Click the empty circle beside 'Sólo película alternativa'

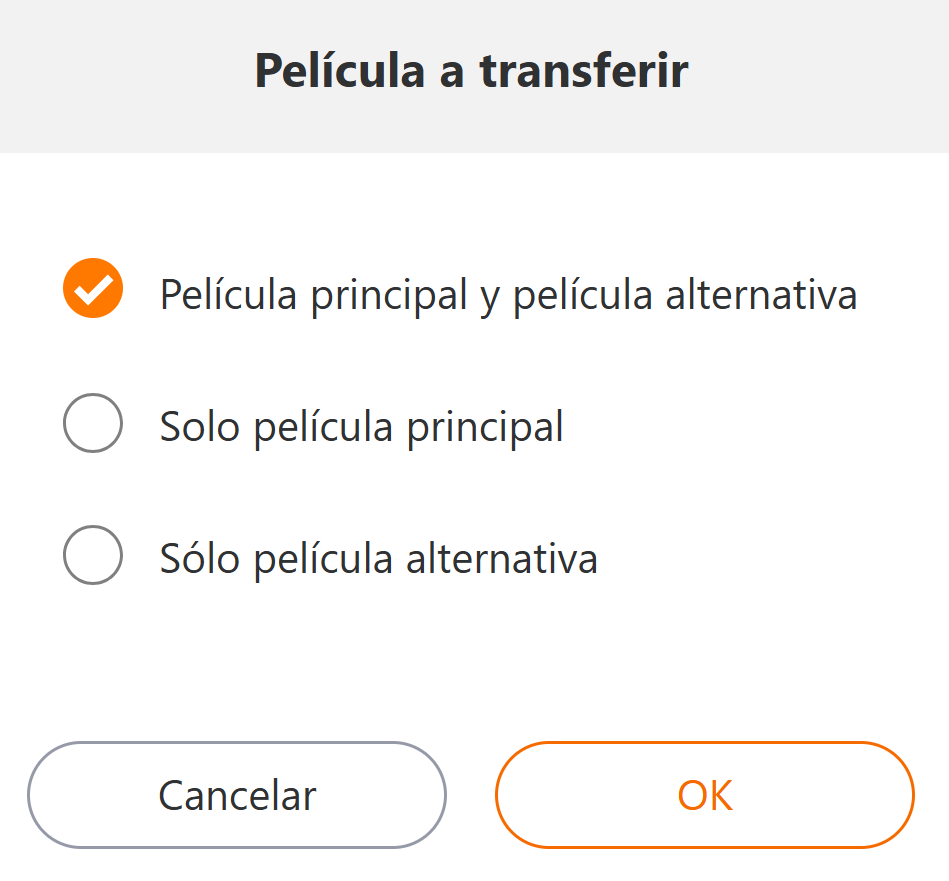93,555
